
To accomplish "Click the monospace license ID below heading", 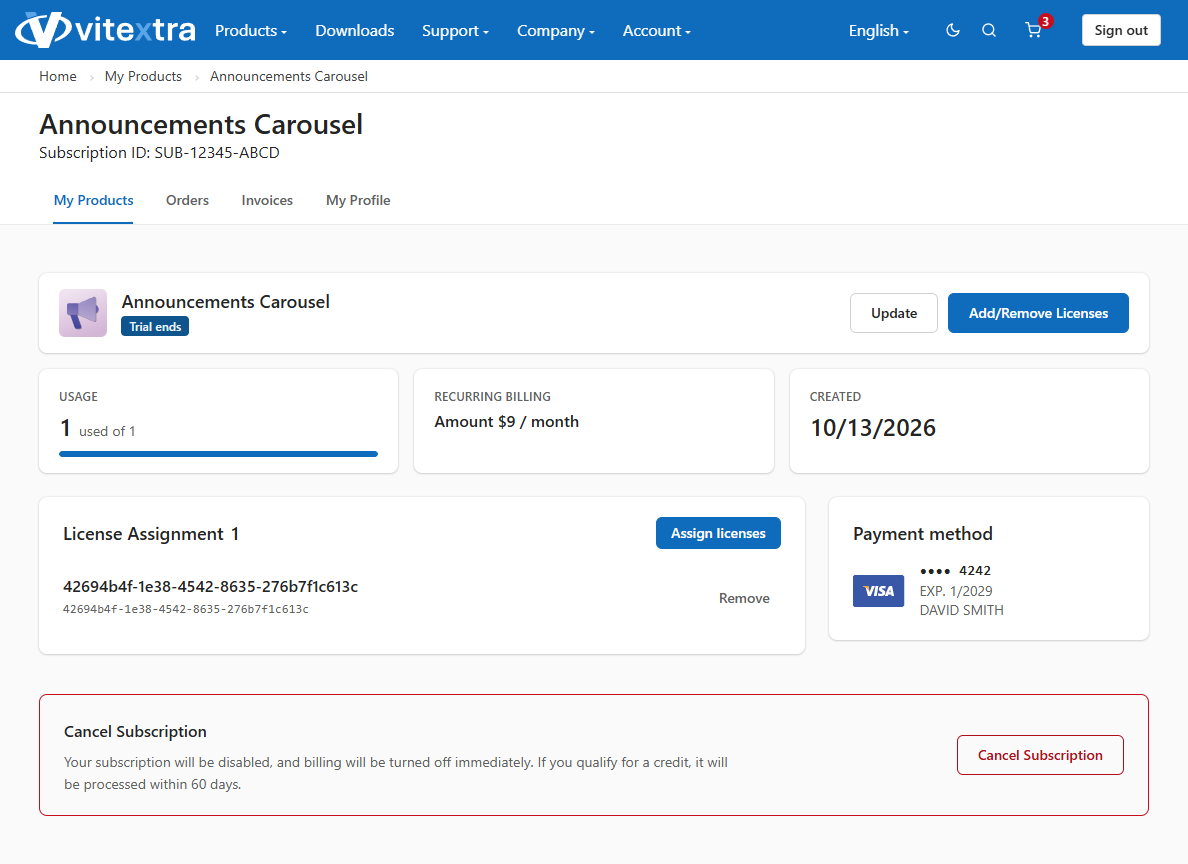I will (x=186, y=609).
